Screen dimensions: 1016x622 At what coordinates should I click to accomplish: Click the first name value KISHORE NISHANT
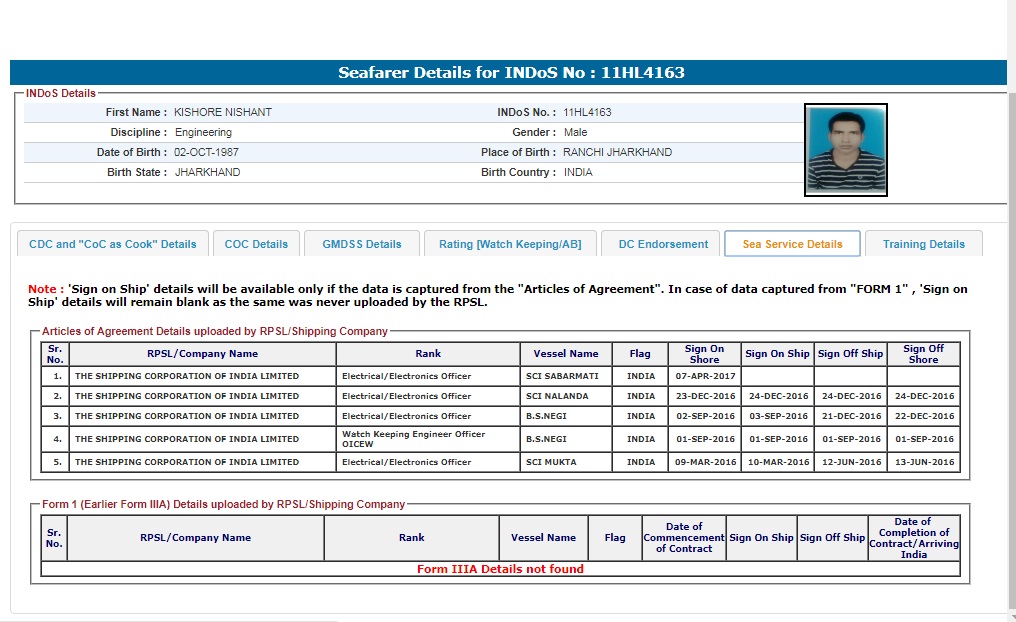coord(222,112)
